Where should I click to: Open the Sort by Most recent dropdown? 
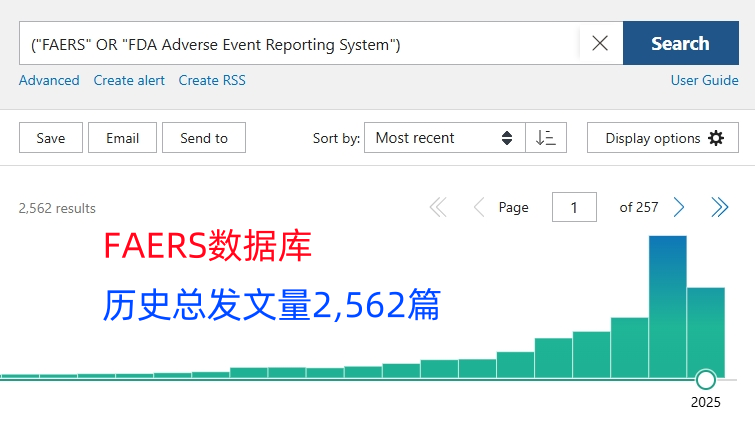444,138
